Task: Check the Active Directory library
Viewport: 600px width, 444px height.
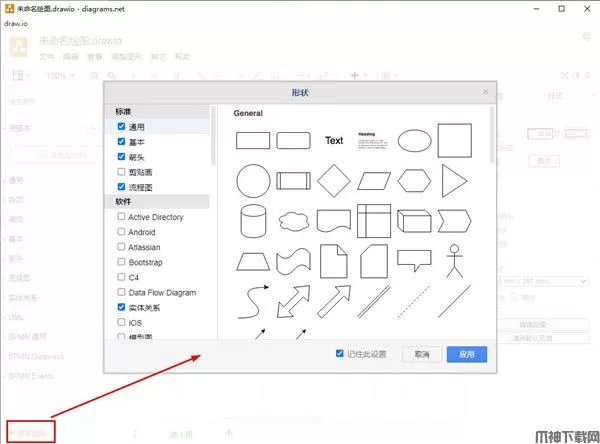Action: (x=122, y=217)
